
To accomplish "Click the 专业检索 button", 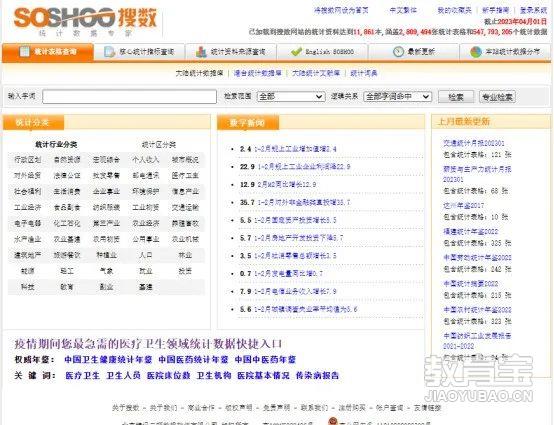I will pyautogui.click(x=497, y=97).
